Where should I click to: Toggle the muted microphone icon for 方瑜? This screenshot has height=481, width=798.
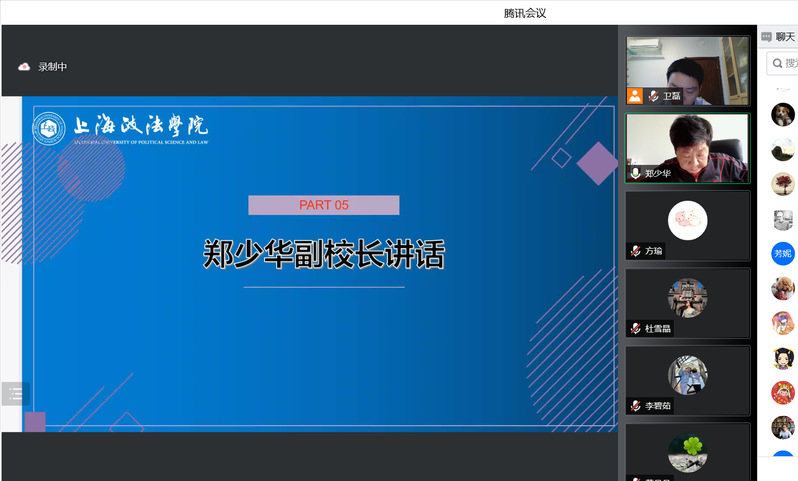point(635,251)
